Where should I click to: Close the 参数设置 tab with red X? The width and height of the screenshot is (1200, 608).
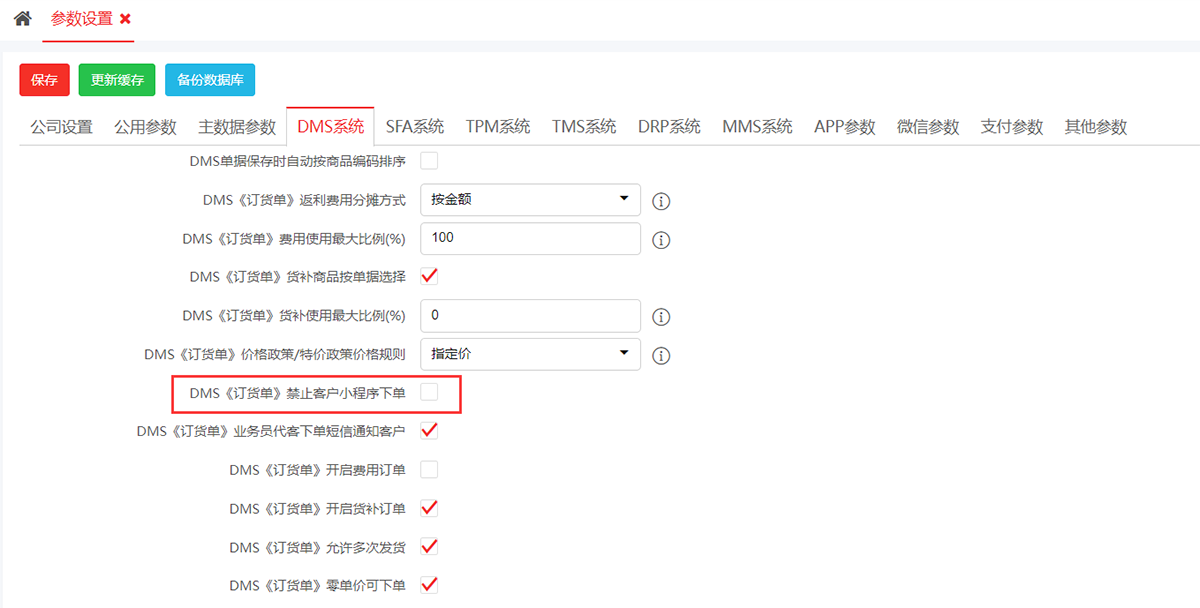(125, 19)
